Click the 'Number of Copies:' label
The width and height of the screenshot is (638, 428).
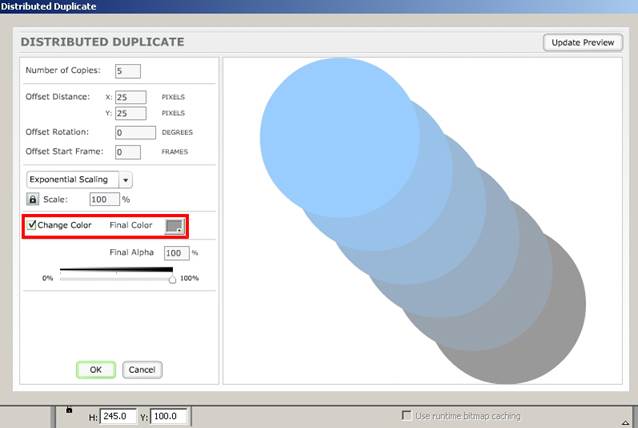63,70
